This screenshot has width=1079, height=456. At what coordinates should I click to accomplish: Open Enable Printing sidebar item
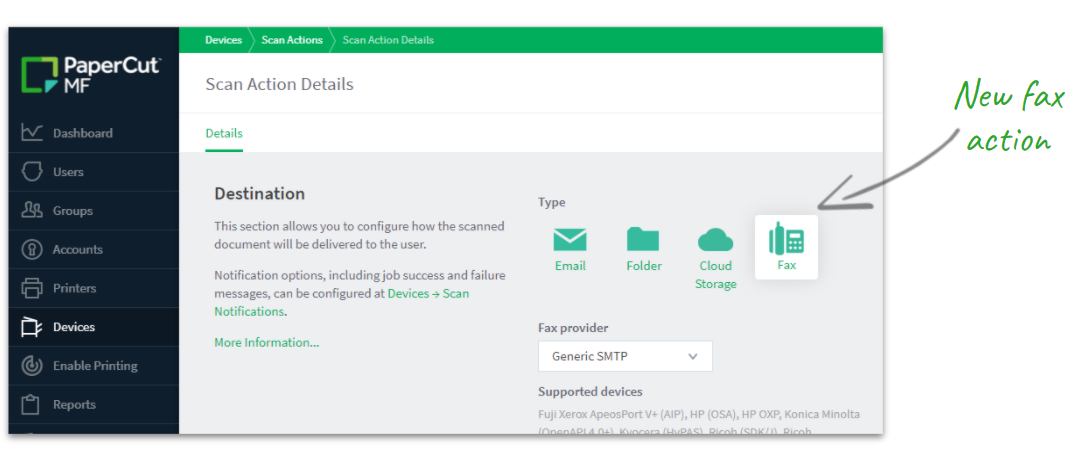(94, 366)
